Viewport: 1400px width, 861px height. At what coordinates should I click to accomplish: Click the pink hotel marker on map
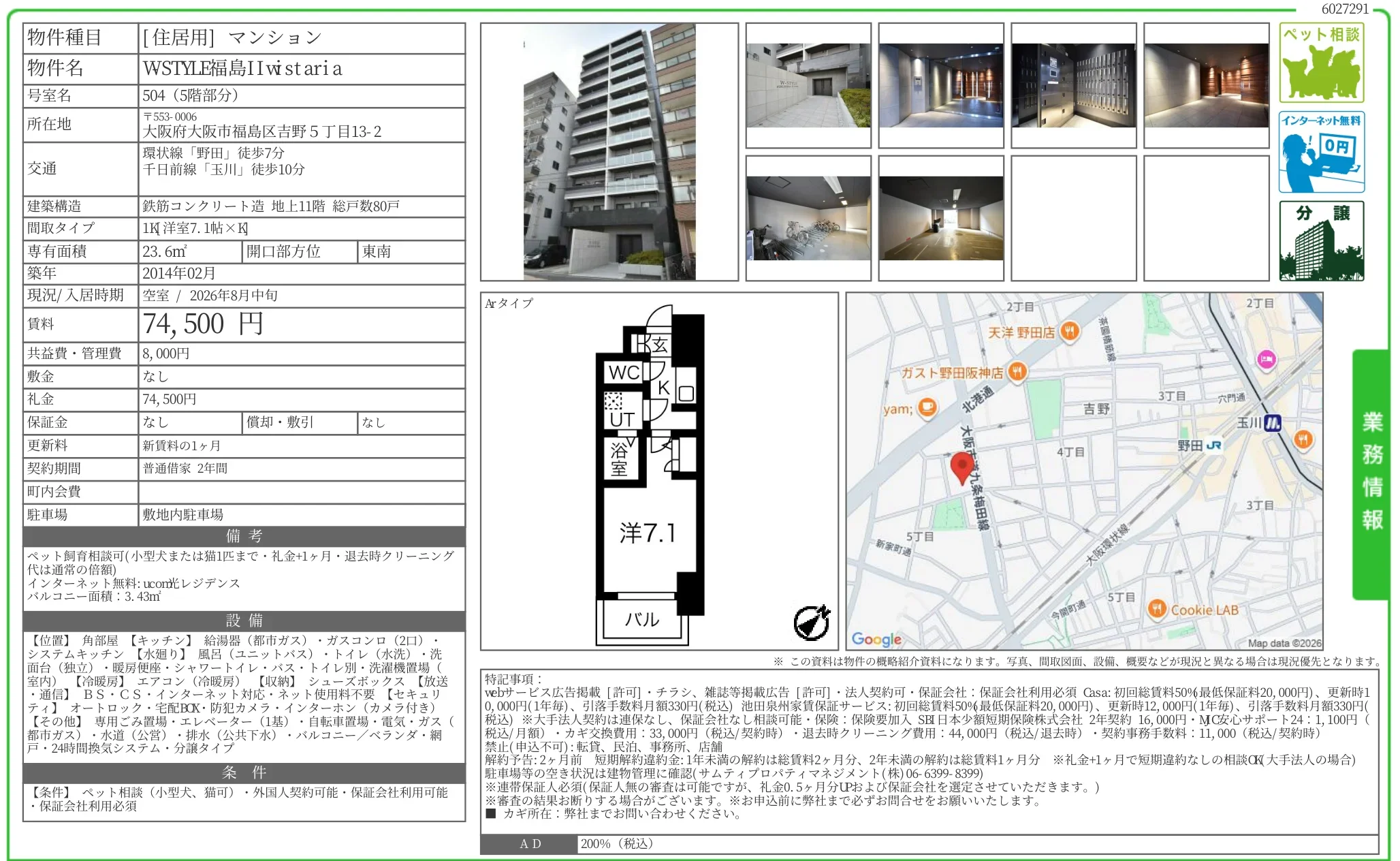pos(1266,359)
